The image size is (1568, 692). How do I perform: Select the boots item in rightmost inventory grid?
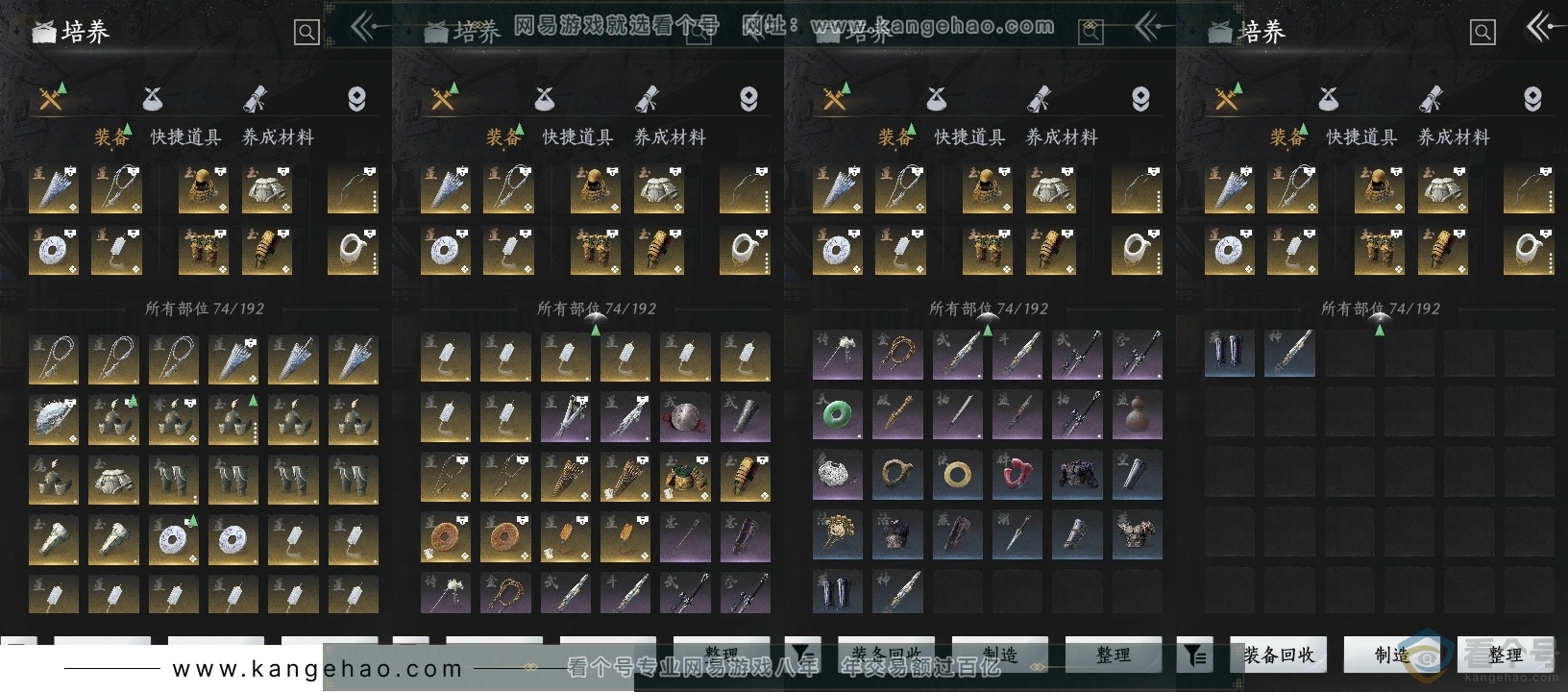[x=1230, y=355]
